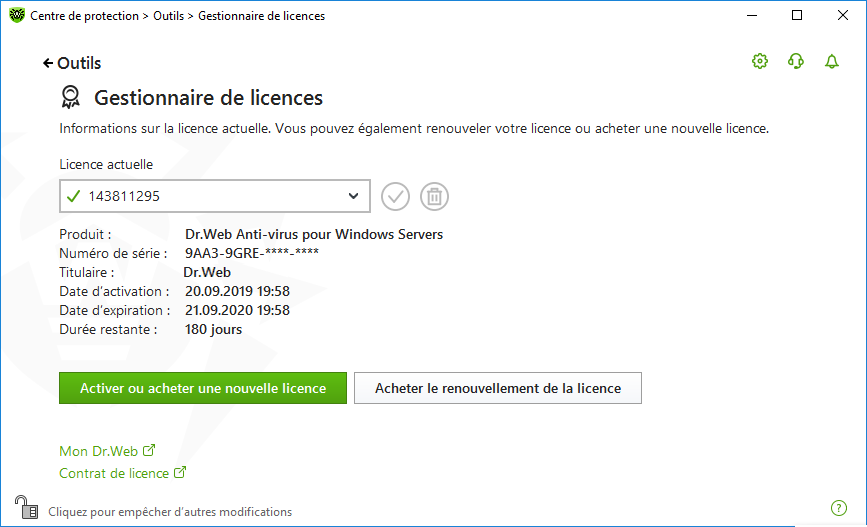This screenshot has width=867, height=527.
Task: Open notifications bell icon
Action: pos(832,61)
